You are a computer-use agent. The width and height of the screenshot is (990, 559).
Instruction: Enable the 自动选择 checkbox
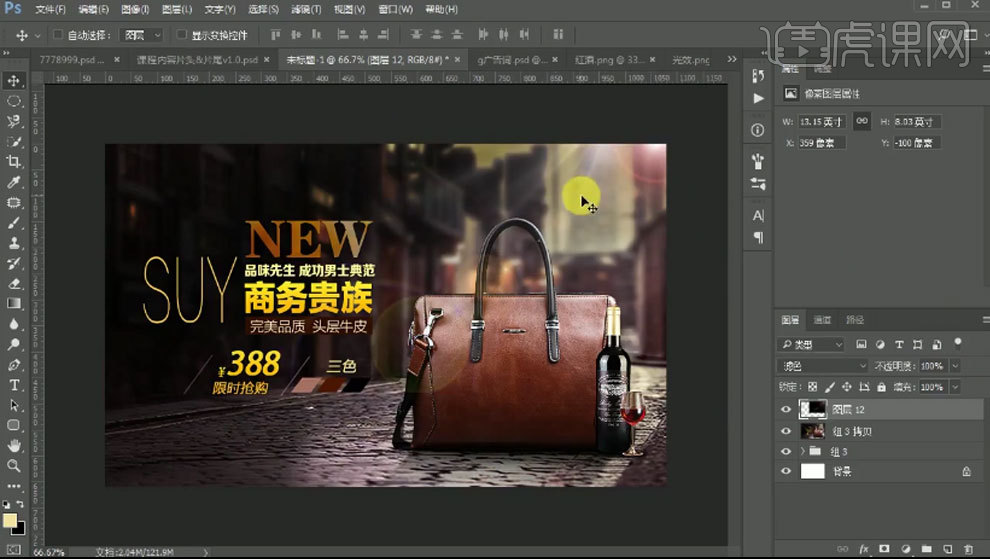[58, 35]
